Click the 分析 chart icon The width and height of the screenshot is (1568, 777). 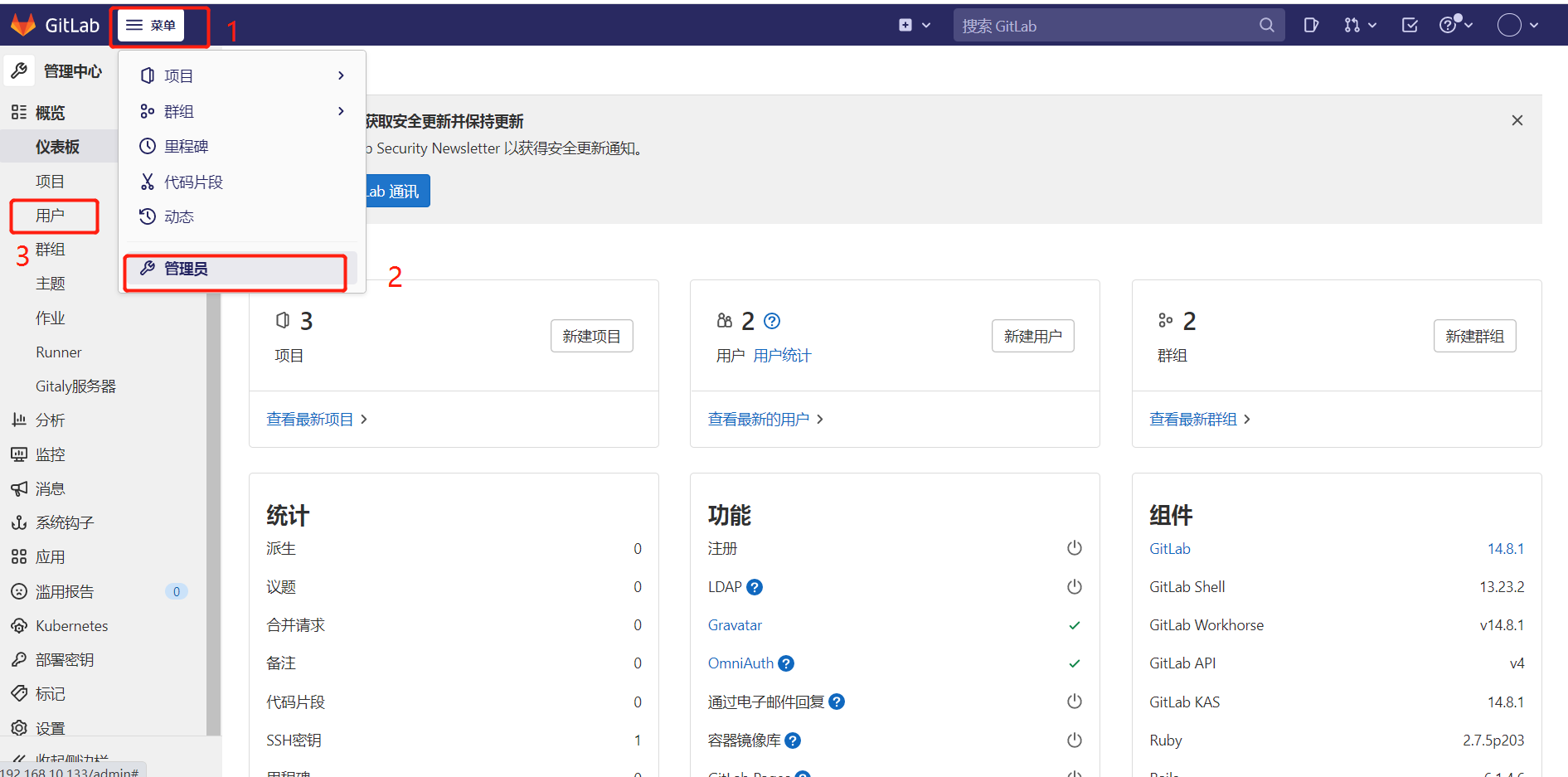19,420
